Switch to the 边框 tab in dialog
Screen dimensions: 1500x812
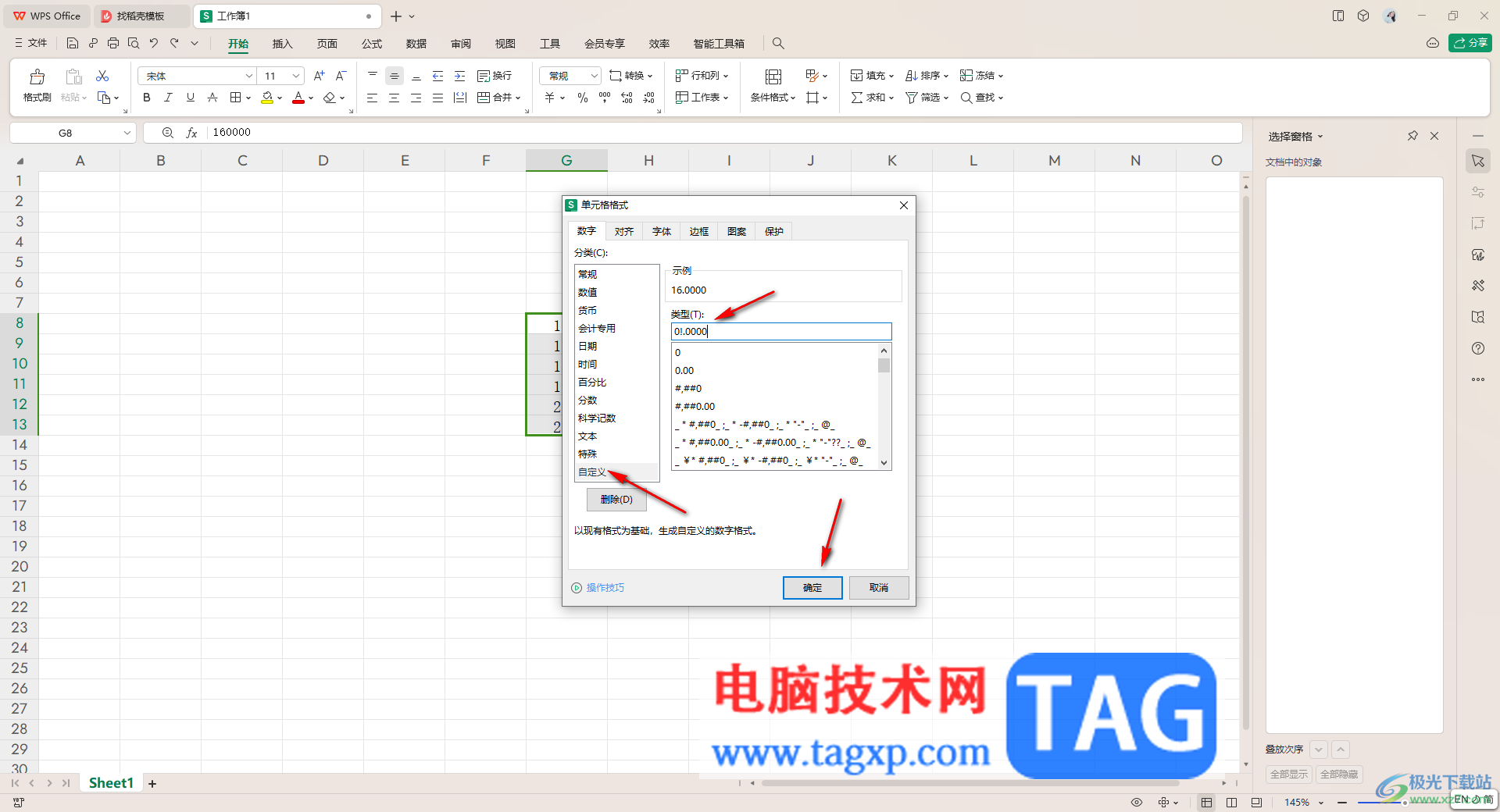699,231
